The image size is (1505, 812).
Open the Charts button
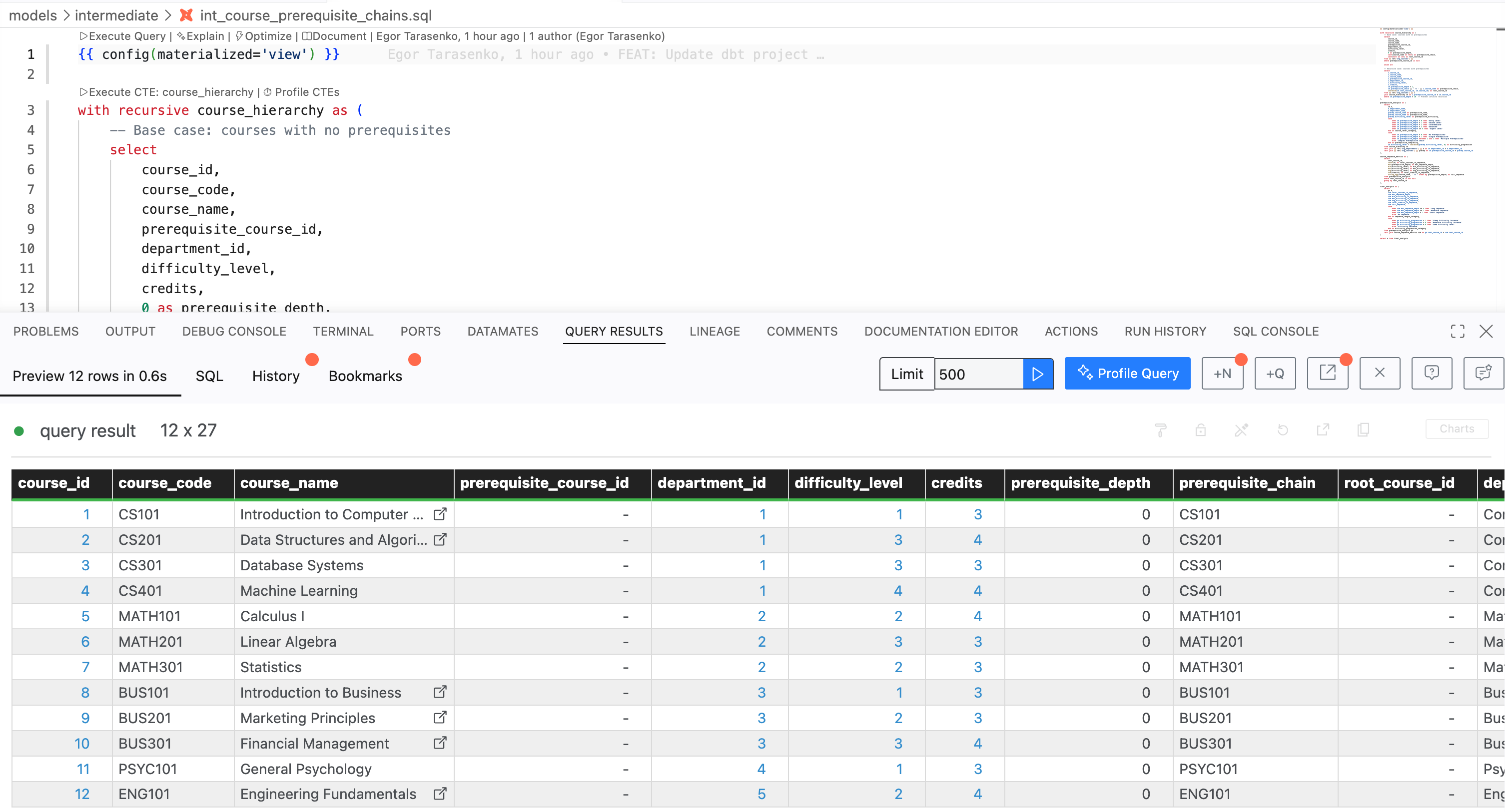1457,429
